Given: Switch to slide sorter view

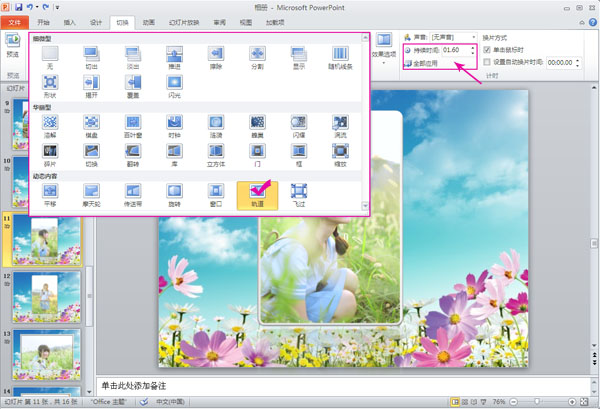Looking at the screenshot, I should point(465,402).
